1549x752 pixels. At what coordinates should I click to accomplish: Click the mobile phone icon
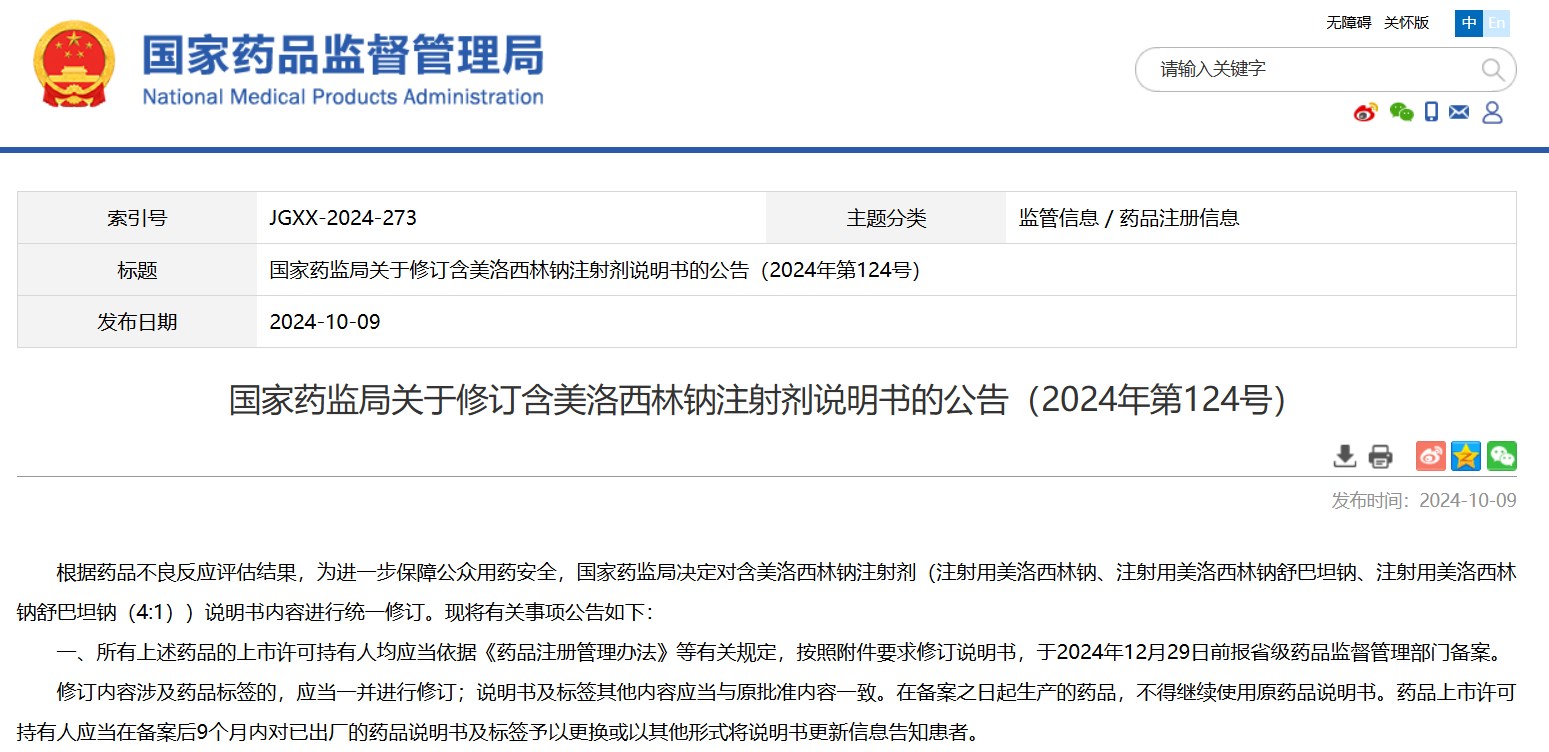(x=1431, y=112)
